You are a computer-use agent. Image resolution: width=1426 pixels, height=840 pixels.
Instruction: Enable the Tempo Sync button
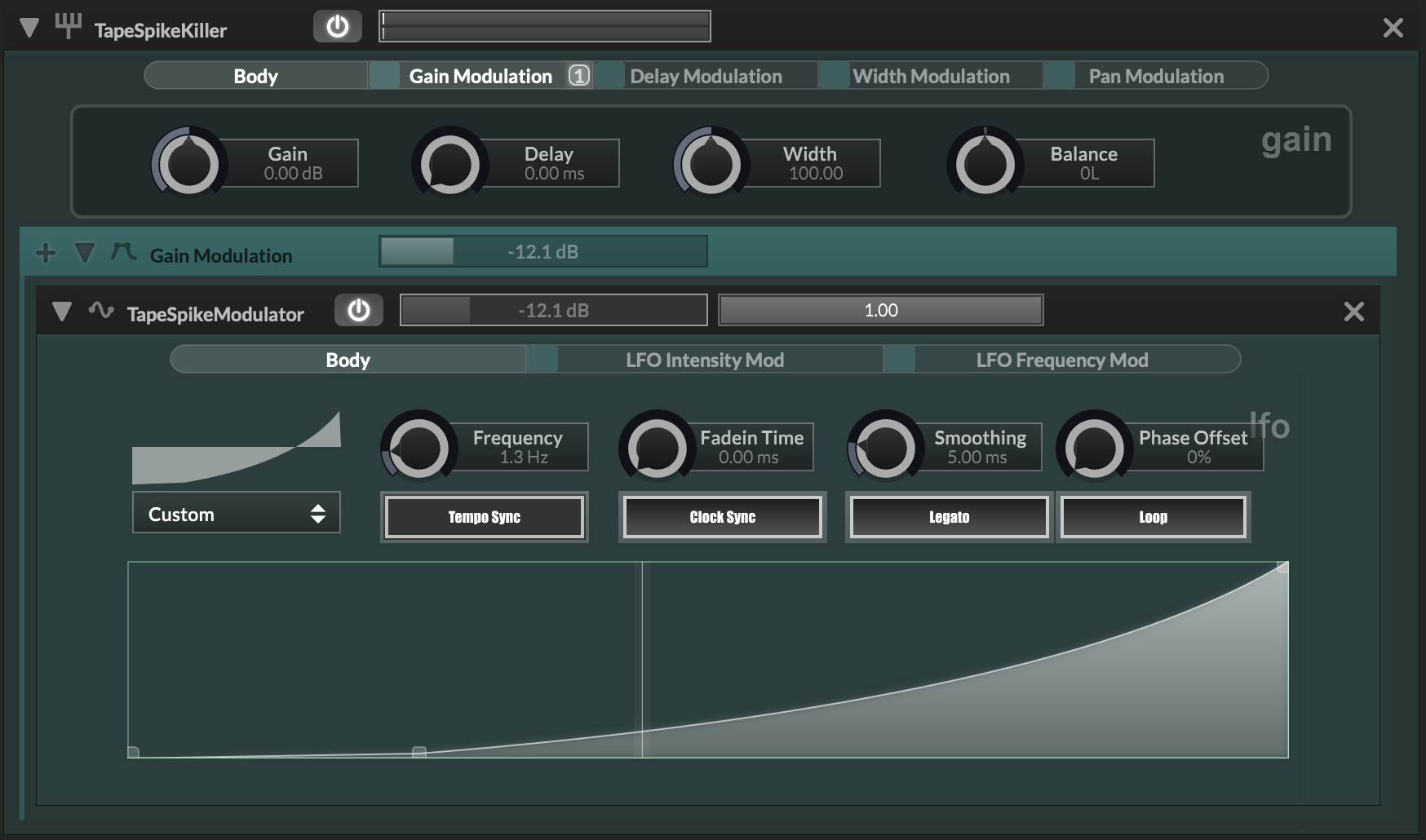point(485,517)
